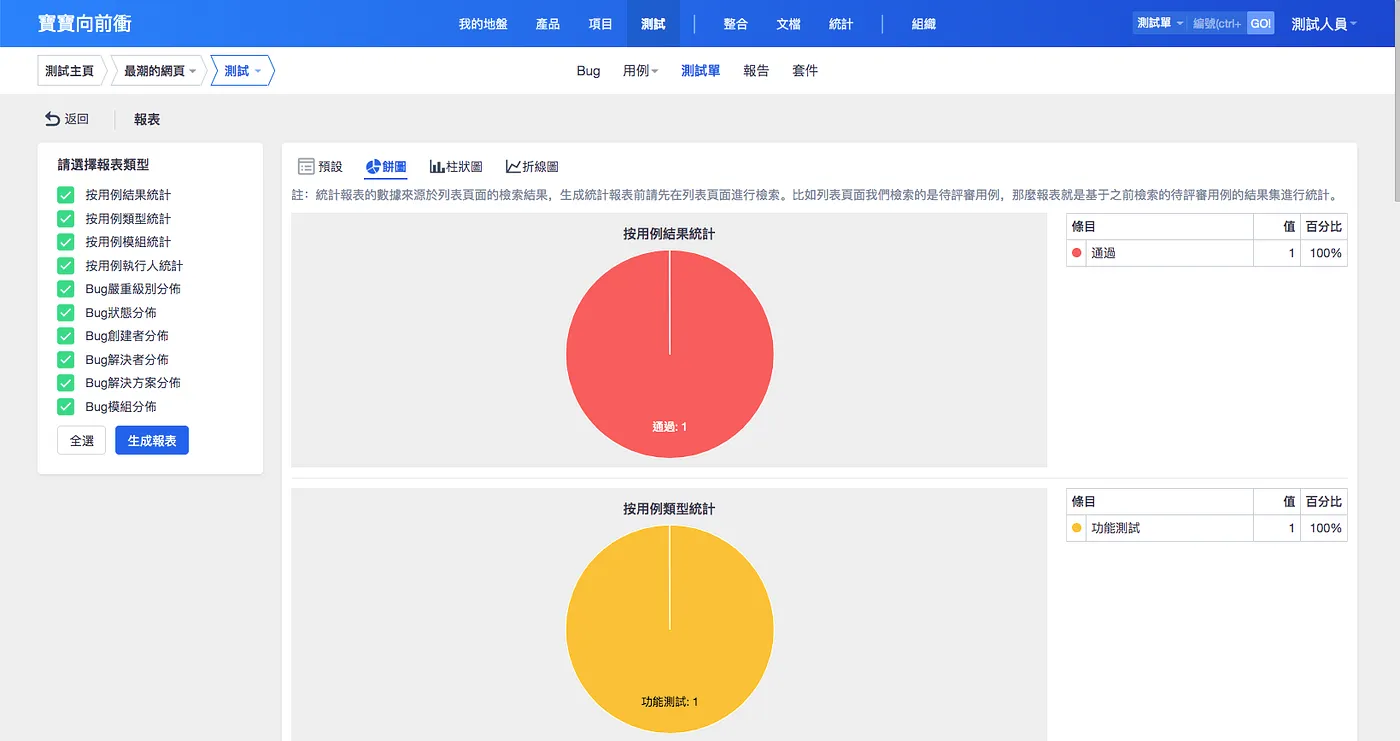Uncheck Bug創建者分佈
Image resolution: width=1400 pixels, height=741 pixels.
pos(66,336)
